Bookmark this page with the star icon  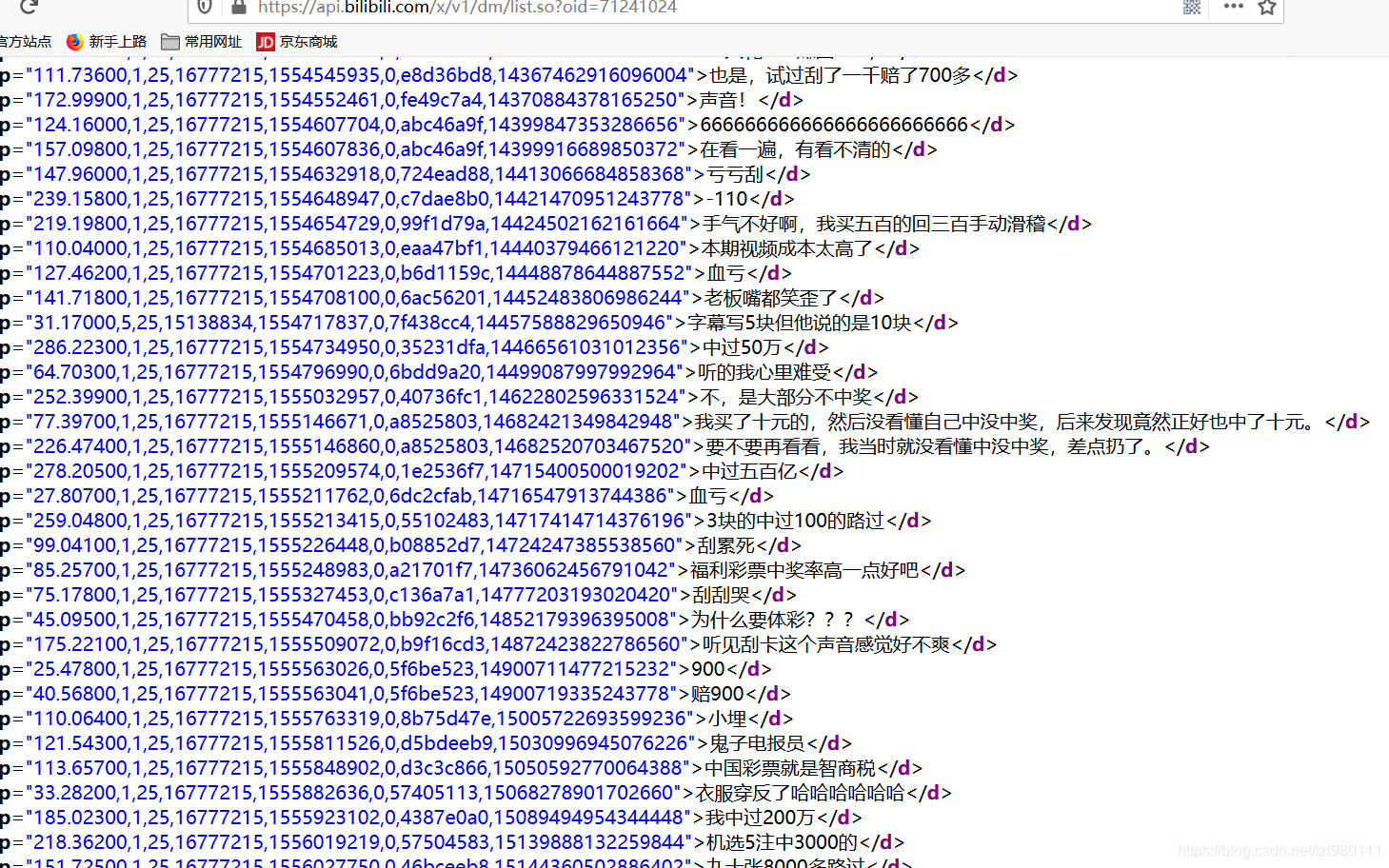pyautogui.click(x=1267, y=7)
